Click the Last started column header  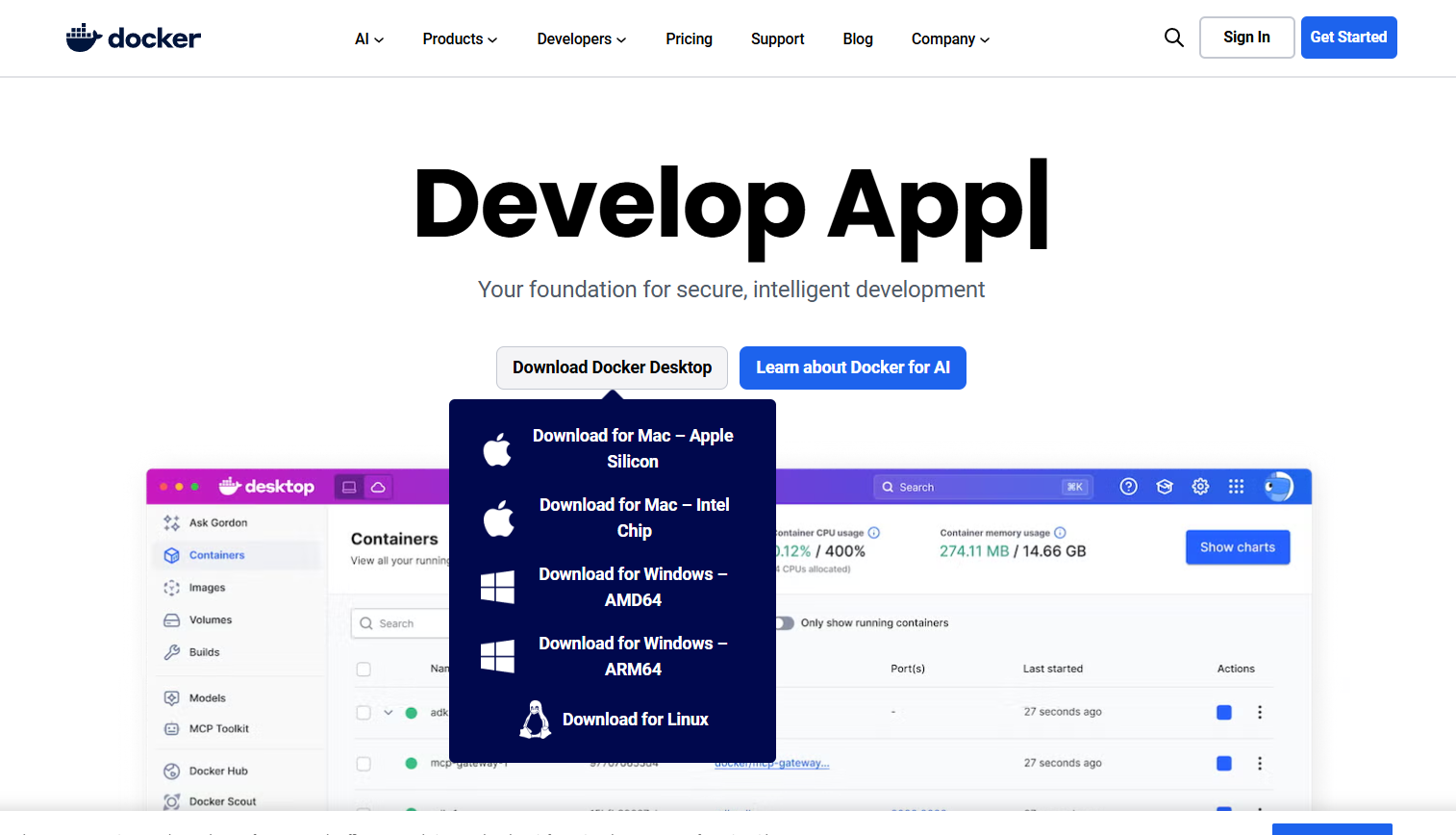point(1053,669)
